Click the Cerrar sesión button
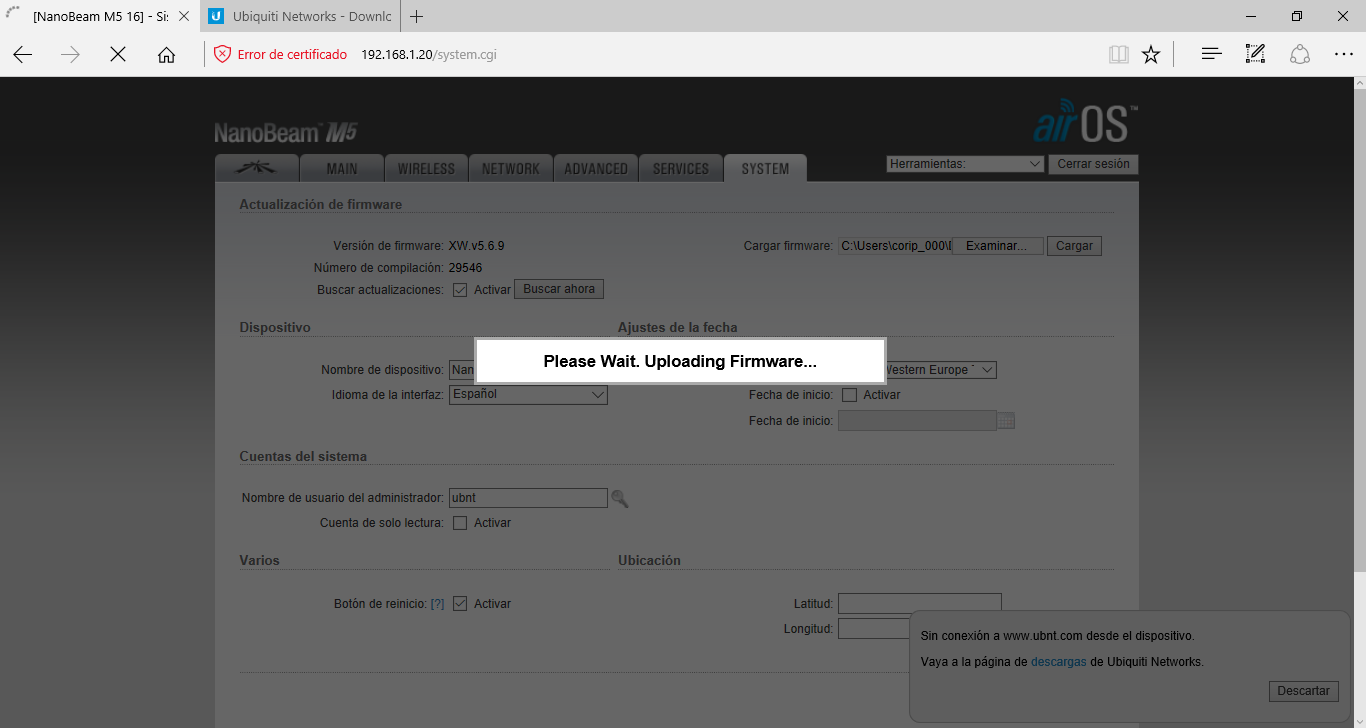 pyautogui.click(x=1093, y=164)
